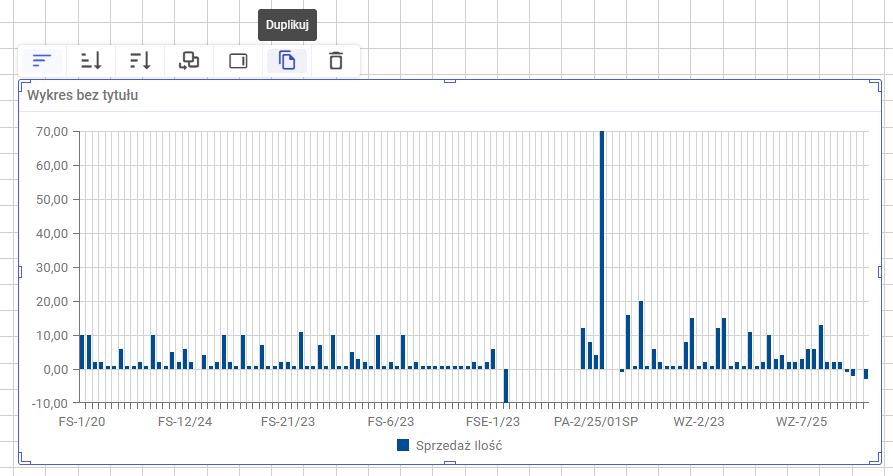The image size is (893, 476).
Task: Open the side panel icon in toolbar
Action: (238, 61)
